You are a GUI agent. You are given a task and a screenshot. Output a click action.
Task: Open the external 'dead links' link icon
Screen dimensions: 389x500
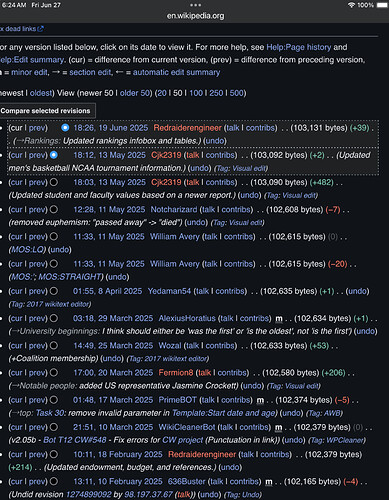[40, 29]
